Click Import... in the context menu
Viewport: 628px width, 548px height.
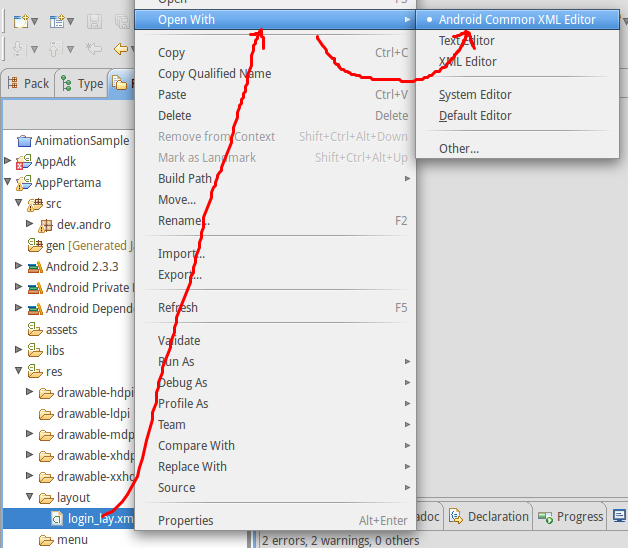[x=275, y=254]
